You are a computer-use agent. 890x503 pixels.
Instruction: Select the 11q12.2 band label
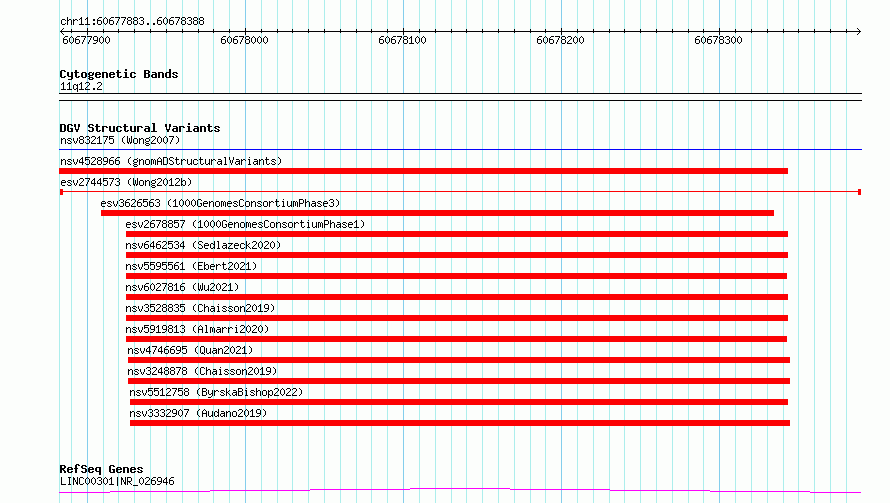pyautogui.click(x=81, y=86)
